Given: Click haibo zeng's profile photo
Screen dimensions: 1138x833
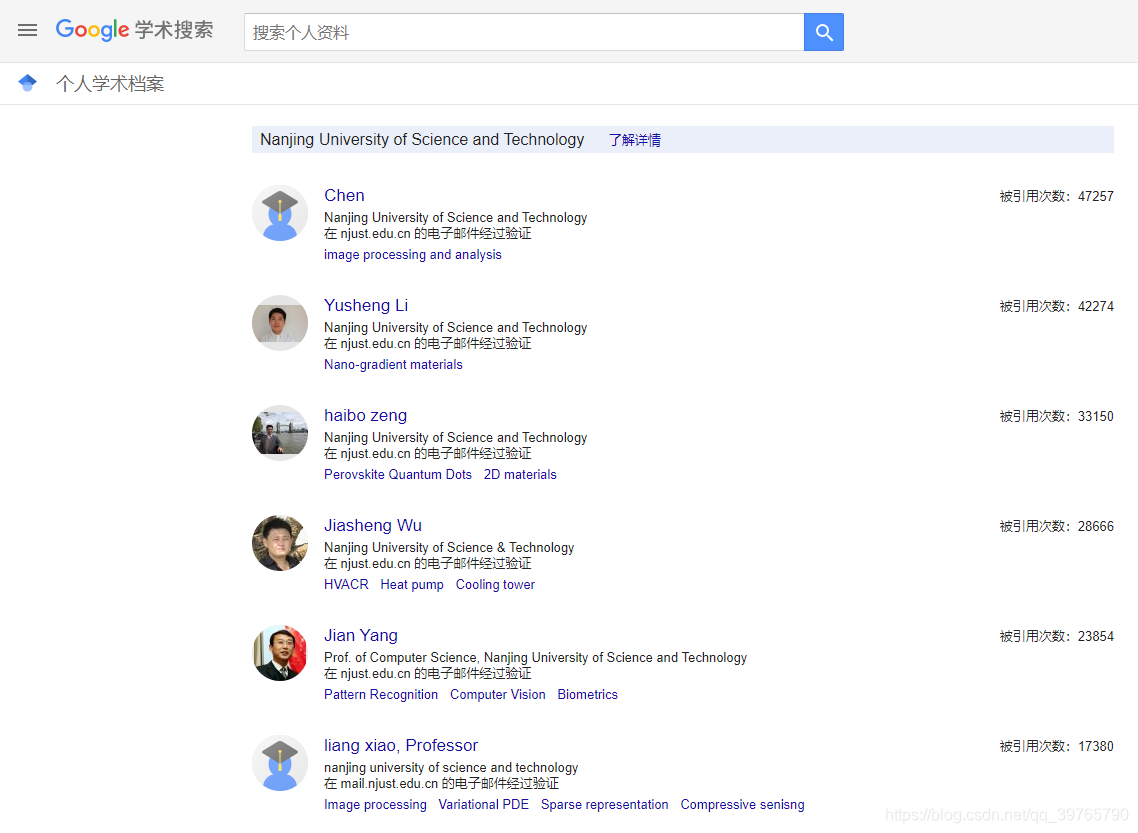Looking at the screenshot, I should [279, 432].
